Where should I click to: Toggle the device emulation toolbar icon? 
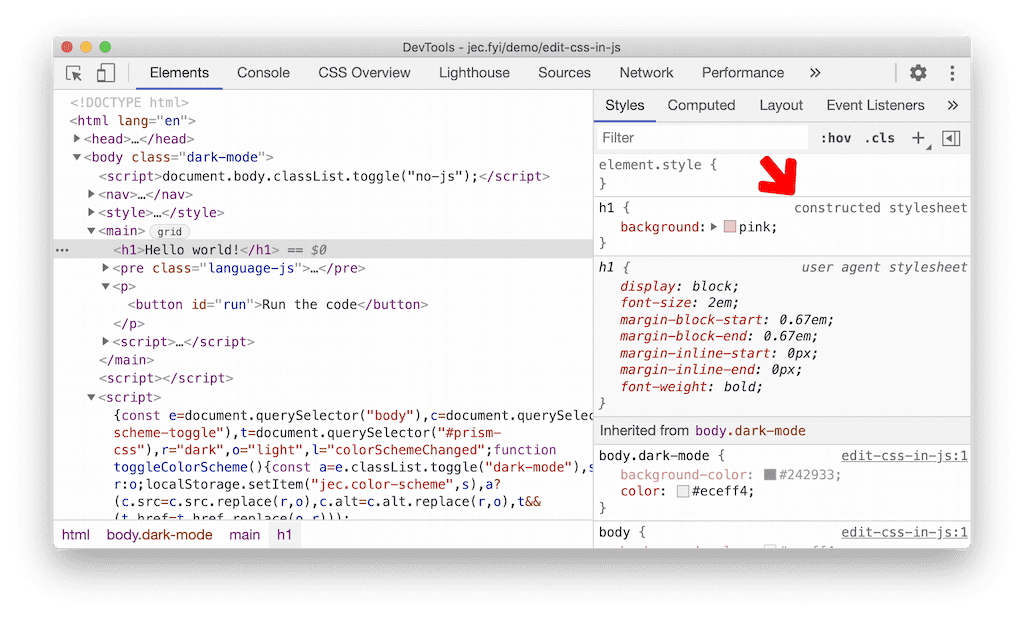[105, 72]
